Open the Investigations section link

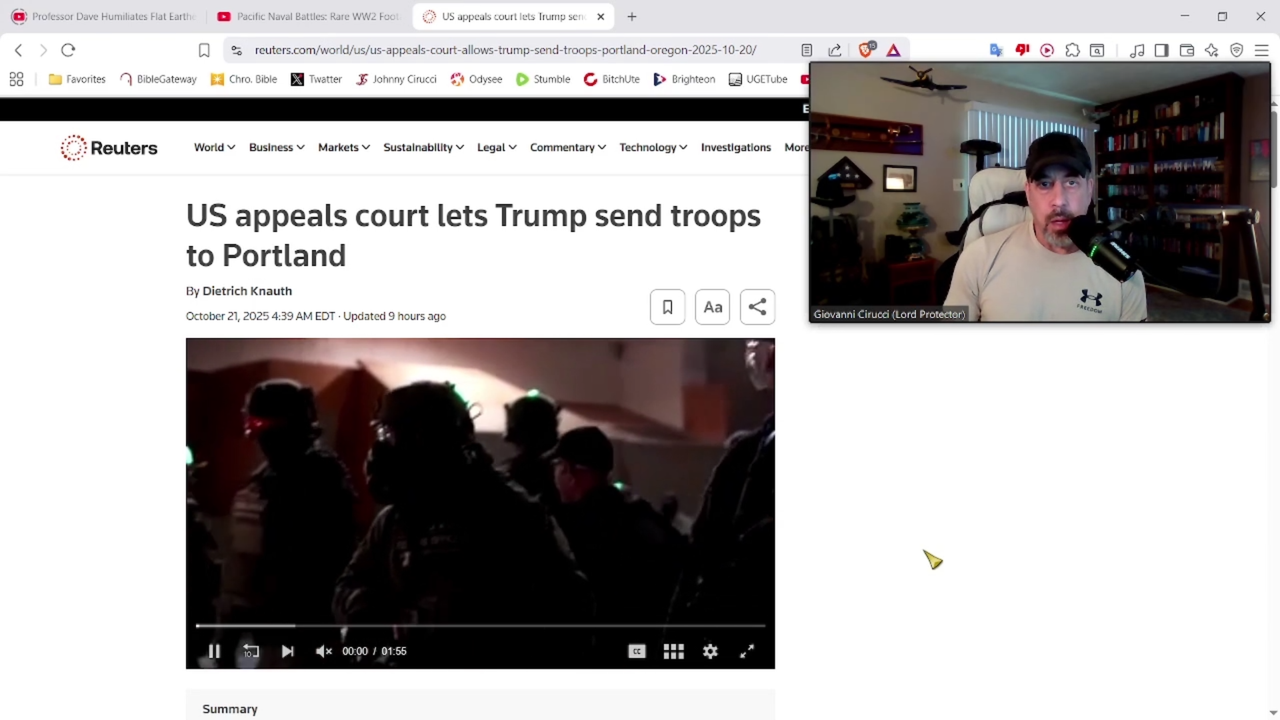[x=735, y=147]
